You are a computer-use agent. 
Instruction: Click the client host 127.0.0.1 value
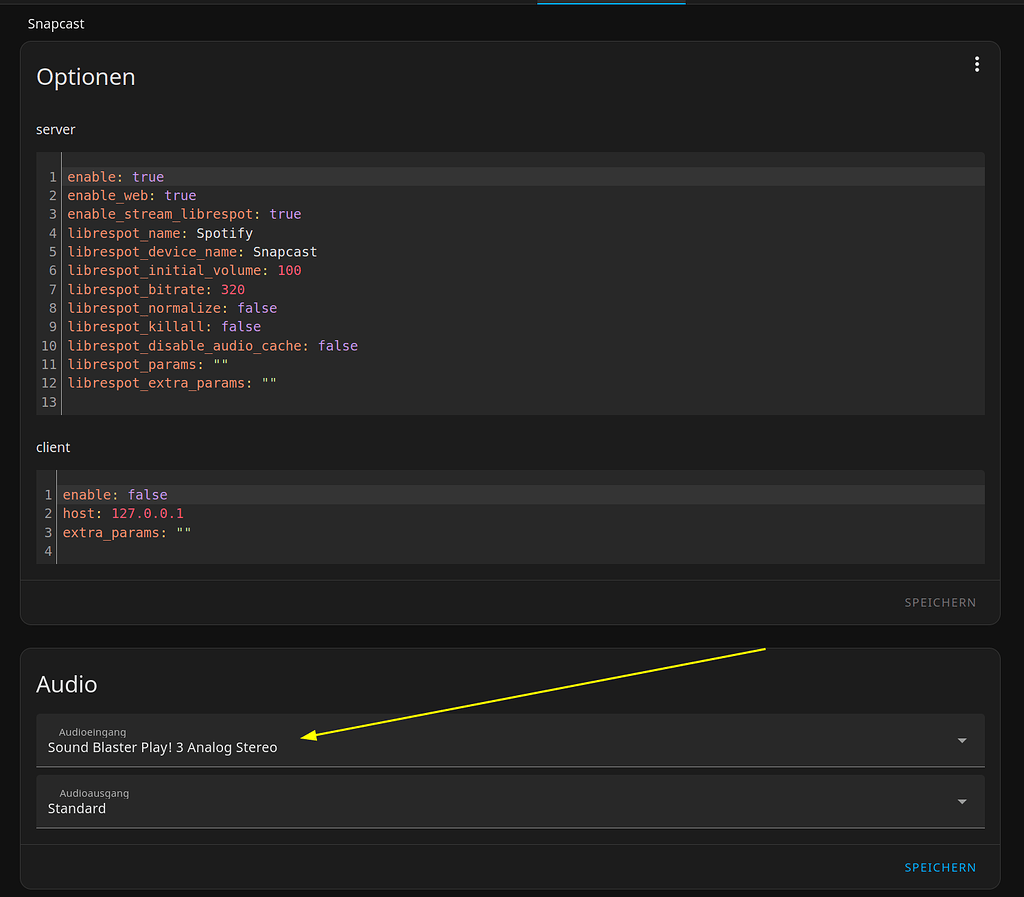tap(147, 514)
